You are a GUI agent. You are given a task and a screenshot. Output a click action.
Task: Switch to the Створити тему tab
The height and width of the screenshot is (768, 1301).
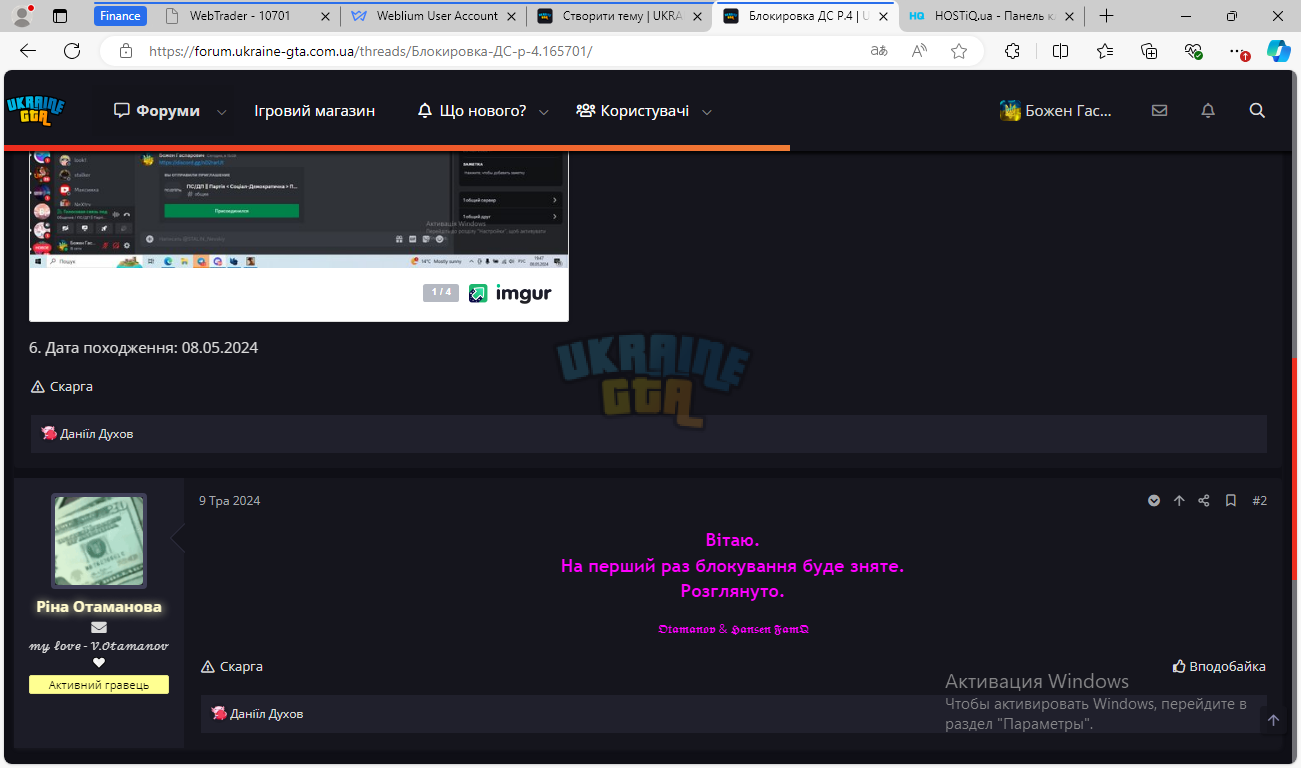tap(620, 16)
